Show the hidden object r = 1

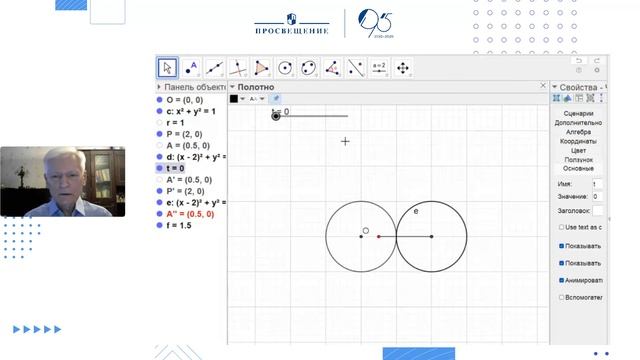[x=160, y=122]
